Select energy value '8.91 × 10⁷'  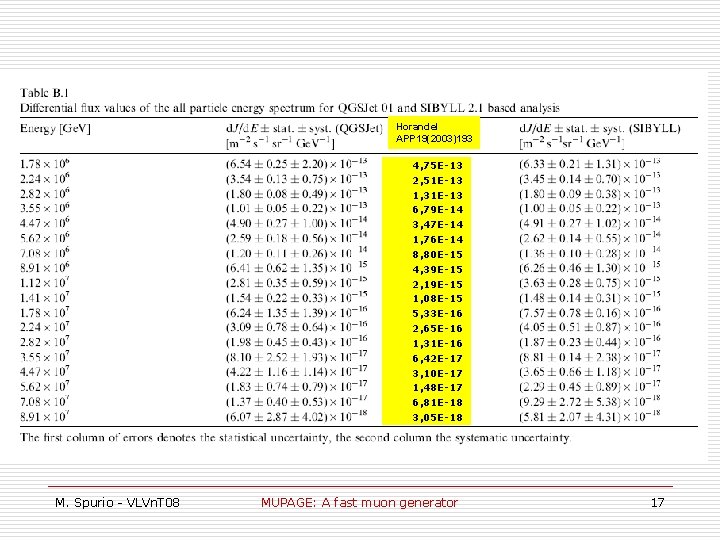(x=45, y=417)
